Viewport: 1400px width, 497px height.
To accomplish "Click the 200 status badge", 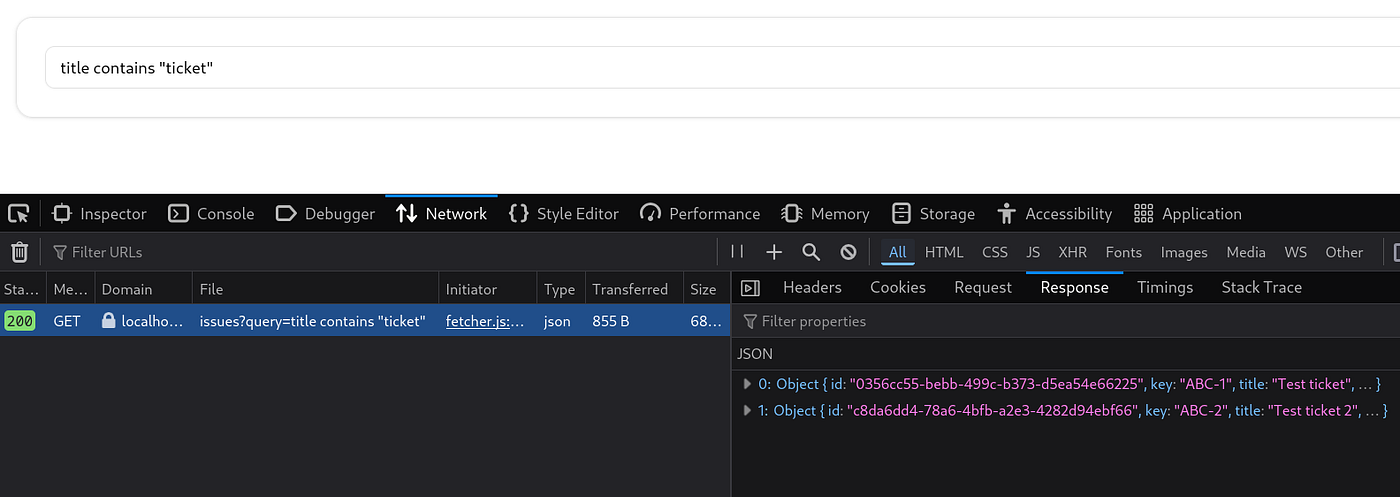I will pos(20,321).
